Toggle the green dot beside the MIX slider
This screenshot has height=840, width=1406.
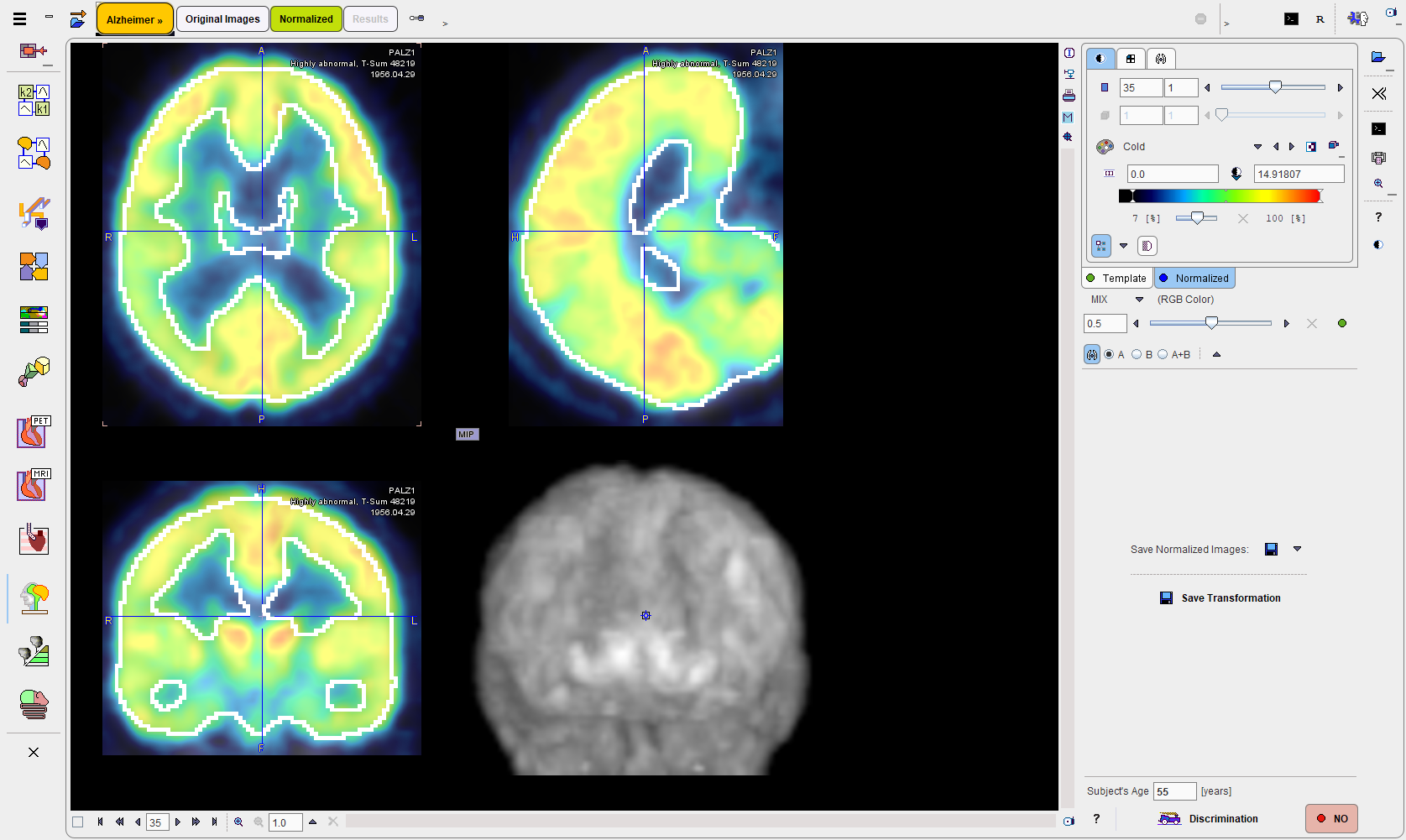(1342, 323)
